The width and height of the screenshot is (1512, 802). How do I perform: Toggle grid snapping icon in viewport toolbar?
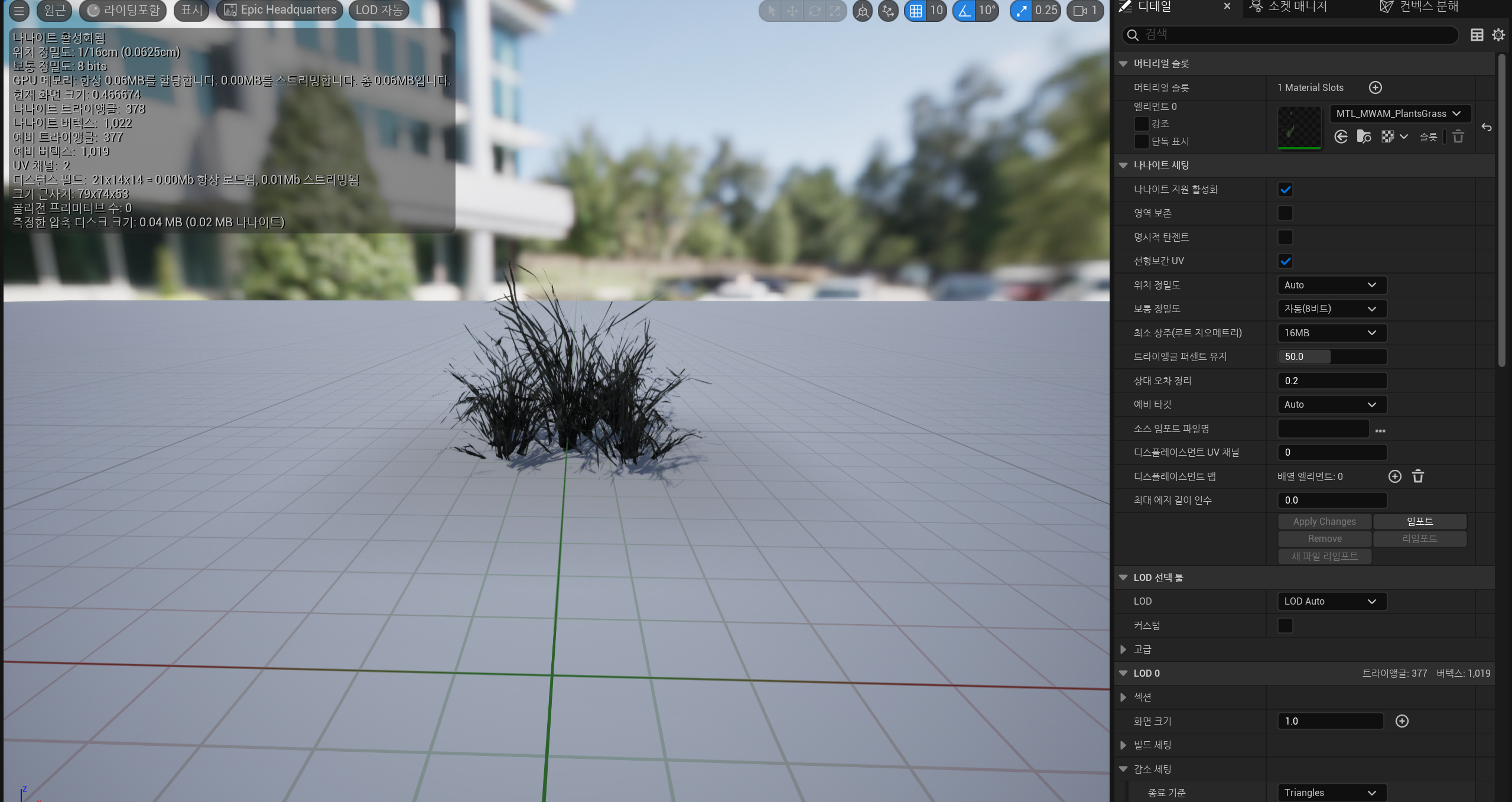pos(915,11)
